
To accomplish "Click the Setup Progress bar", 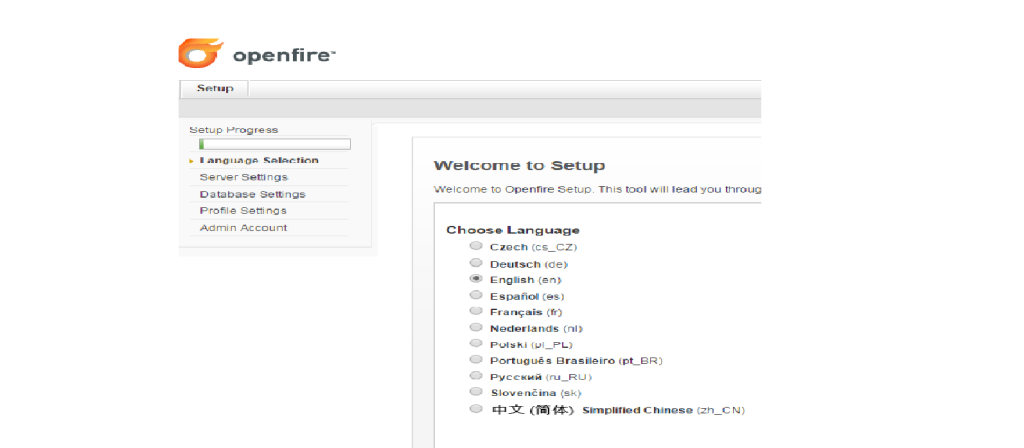I will coord(275,144).
